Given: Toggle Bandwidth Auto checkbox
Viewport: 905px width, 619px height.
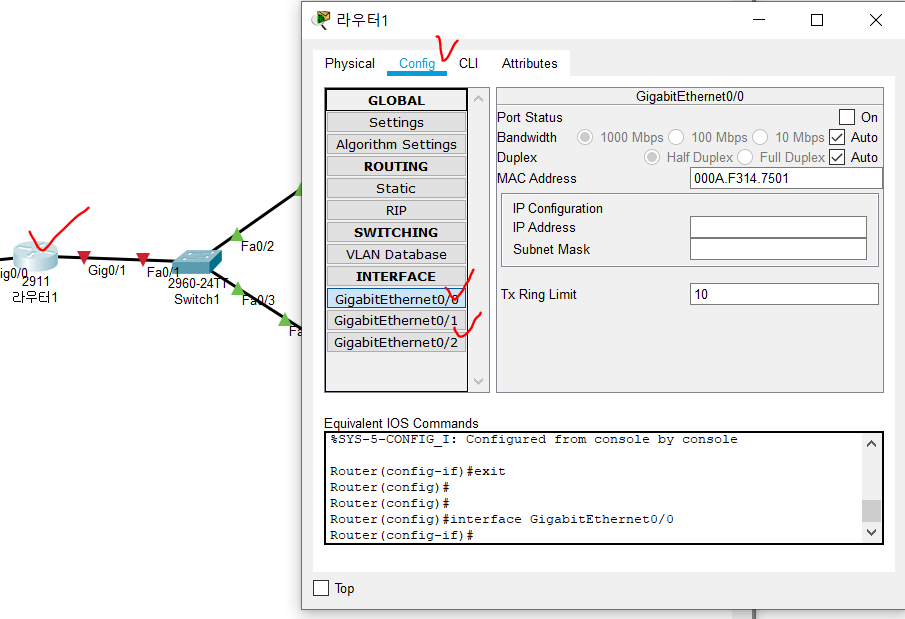Looking at the screenshot, I should (x=837, y=137).
